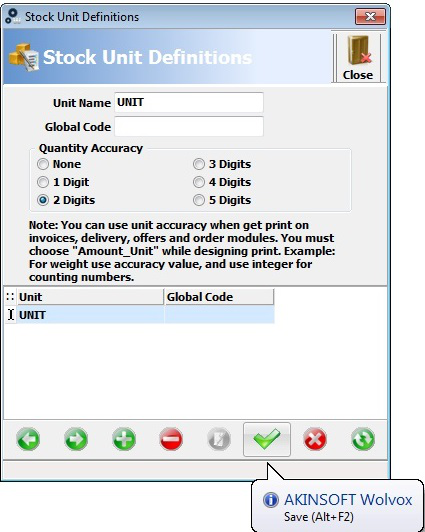Sort by the Unit column header

point(91,297)
